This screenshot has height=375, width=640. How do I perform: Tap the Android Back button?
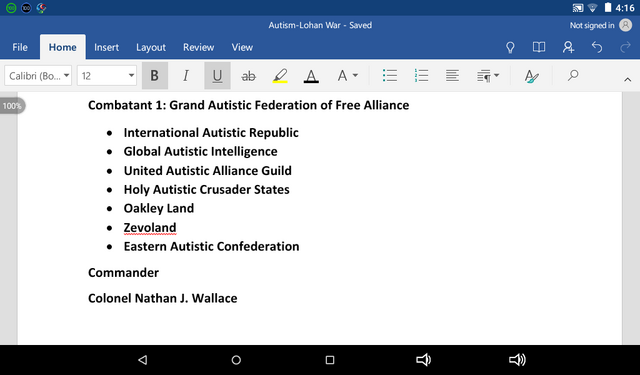[142, 360]
